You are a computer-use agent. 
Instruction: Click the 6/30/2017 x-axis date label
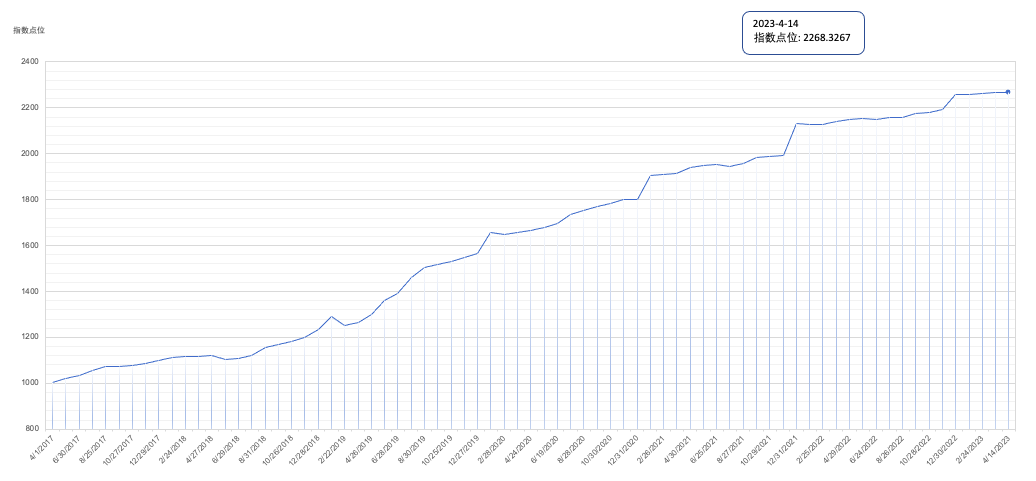[67, 448]
